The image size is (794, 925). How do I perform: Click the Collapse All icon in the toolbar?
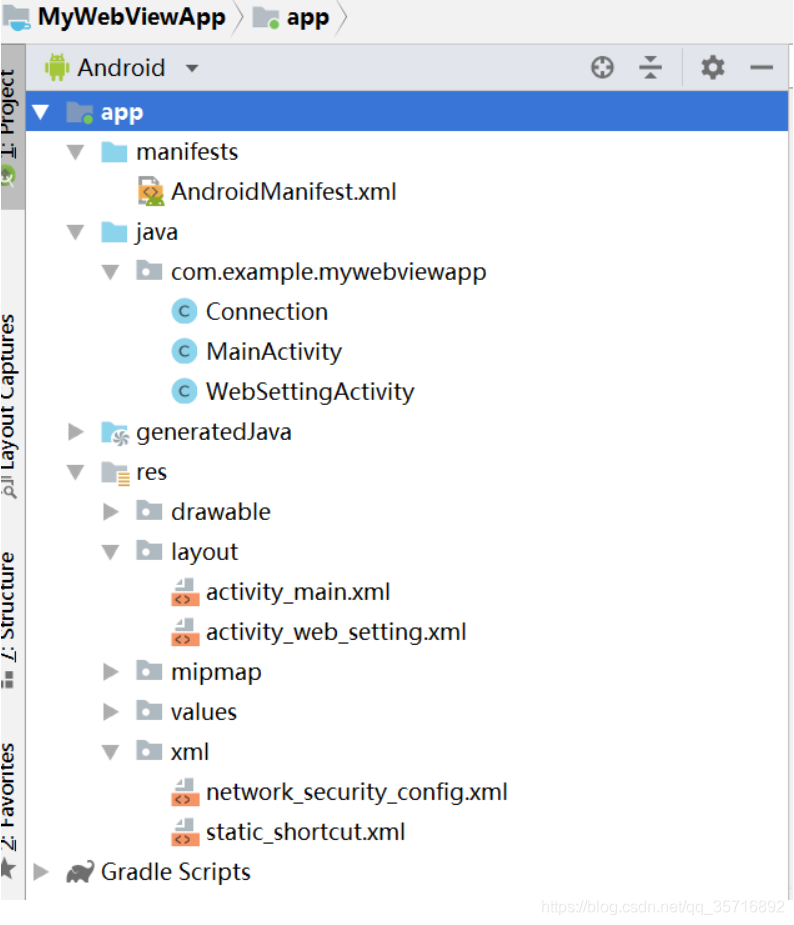(650, 67)
